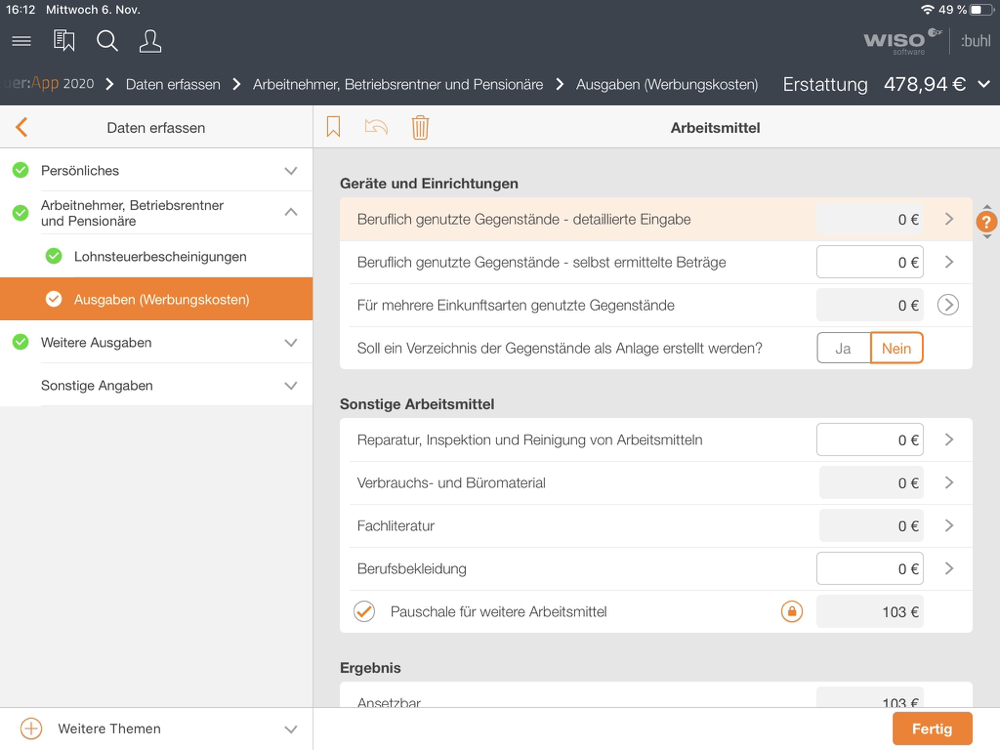This screenshot has height=750, width=1000.
Task: Tap the lock icon beside Pauschale
Action: [x=791, y=612]
